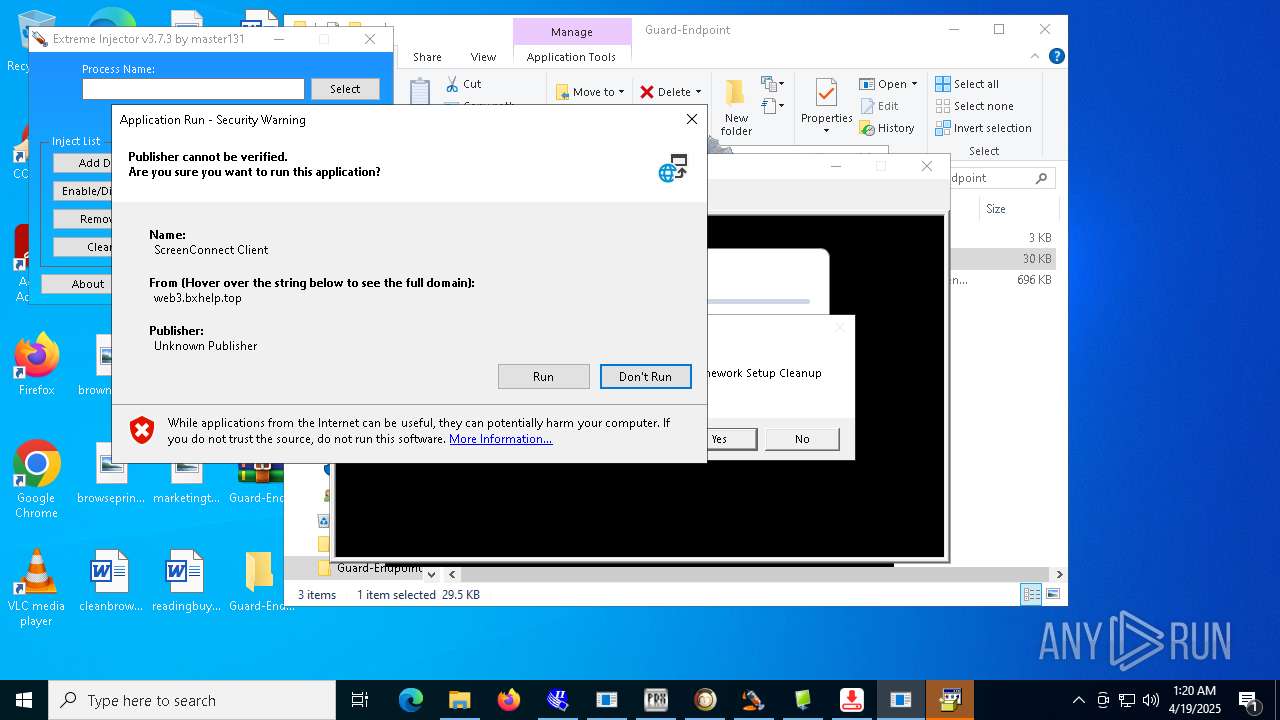The image size is (1280, 720).
Task: Switch to Details view icon in status bar
Action: tap(1031, 594)
